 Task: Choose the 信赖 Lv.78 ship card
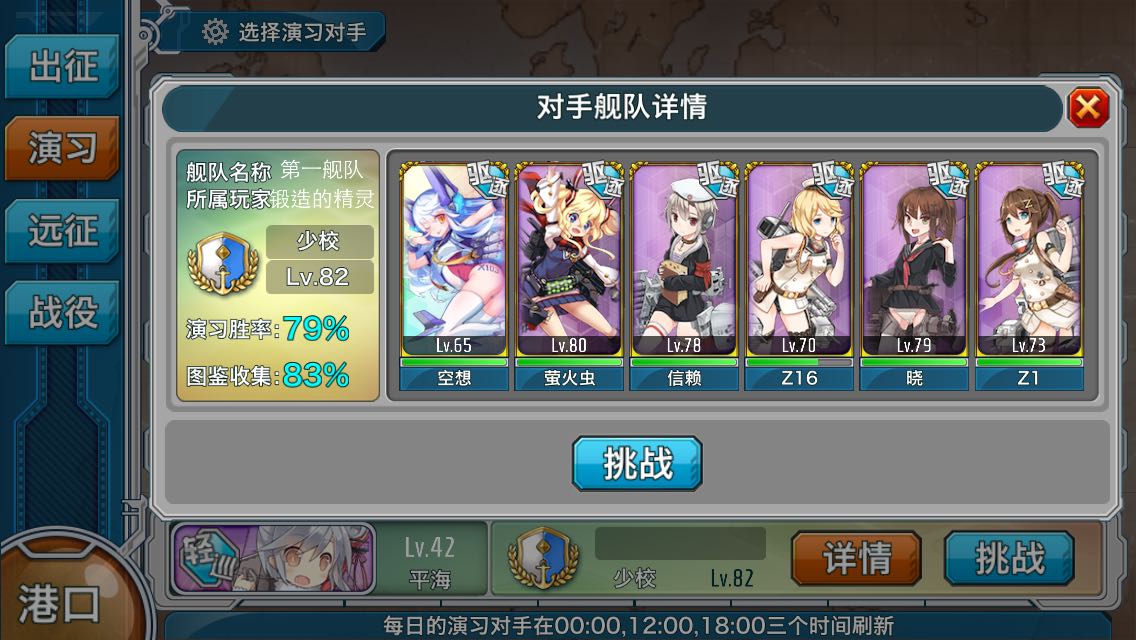pyautogui.click(x=684, y=276)
